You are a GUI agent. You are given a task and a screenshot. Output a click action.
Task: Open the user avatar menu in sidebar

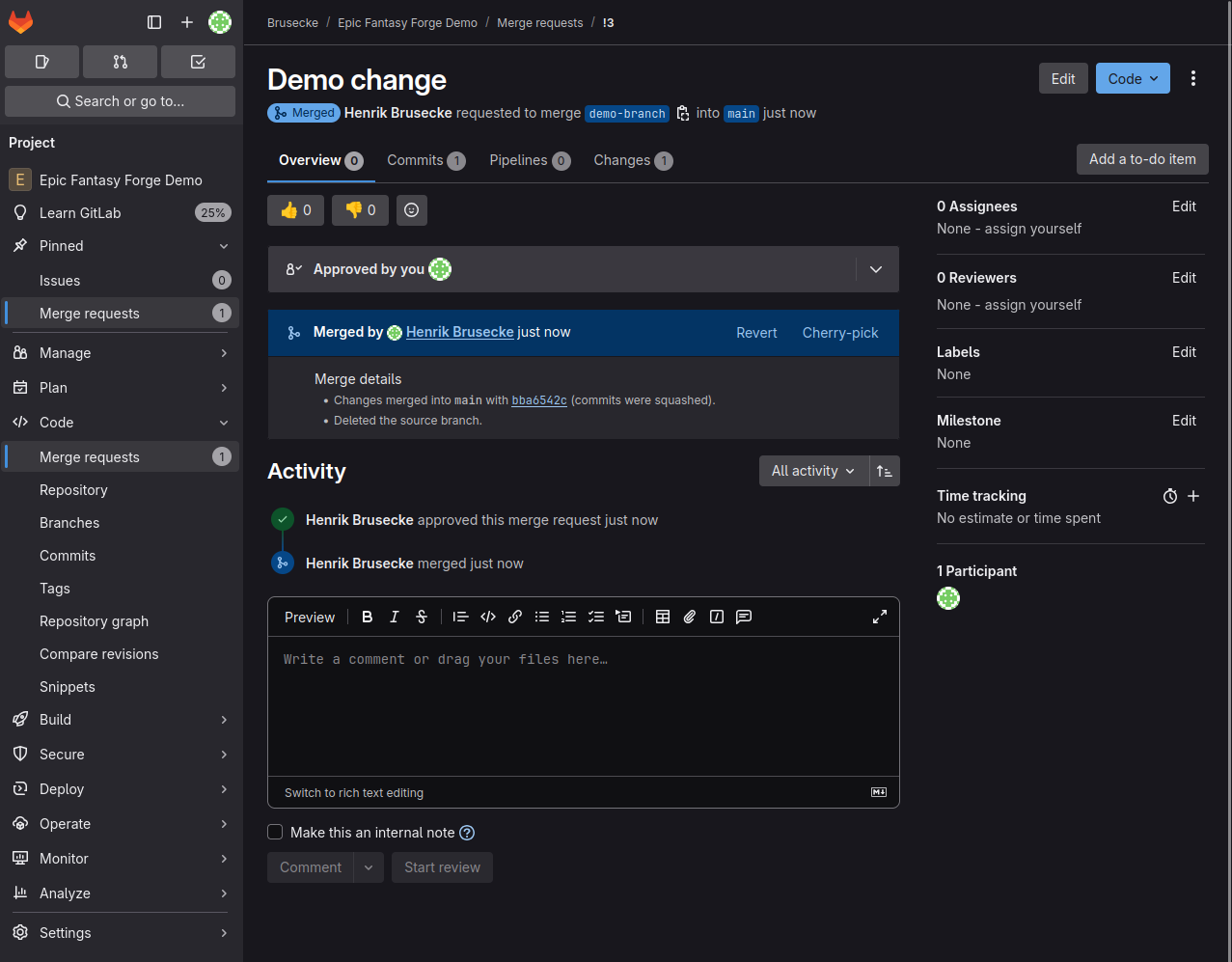point(220,22)
